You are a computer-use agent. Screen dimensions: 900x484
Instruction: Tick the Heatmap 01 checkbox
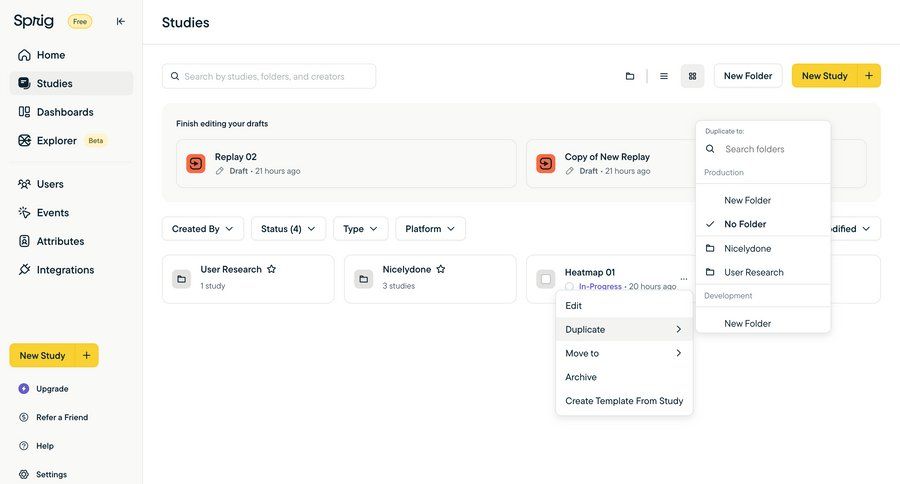pyautogui.click(x=545, y=279)
